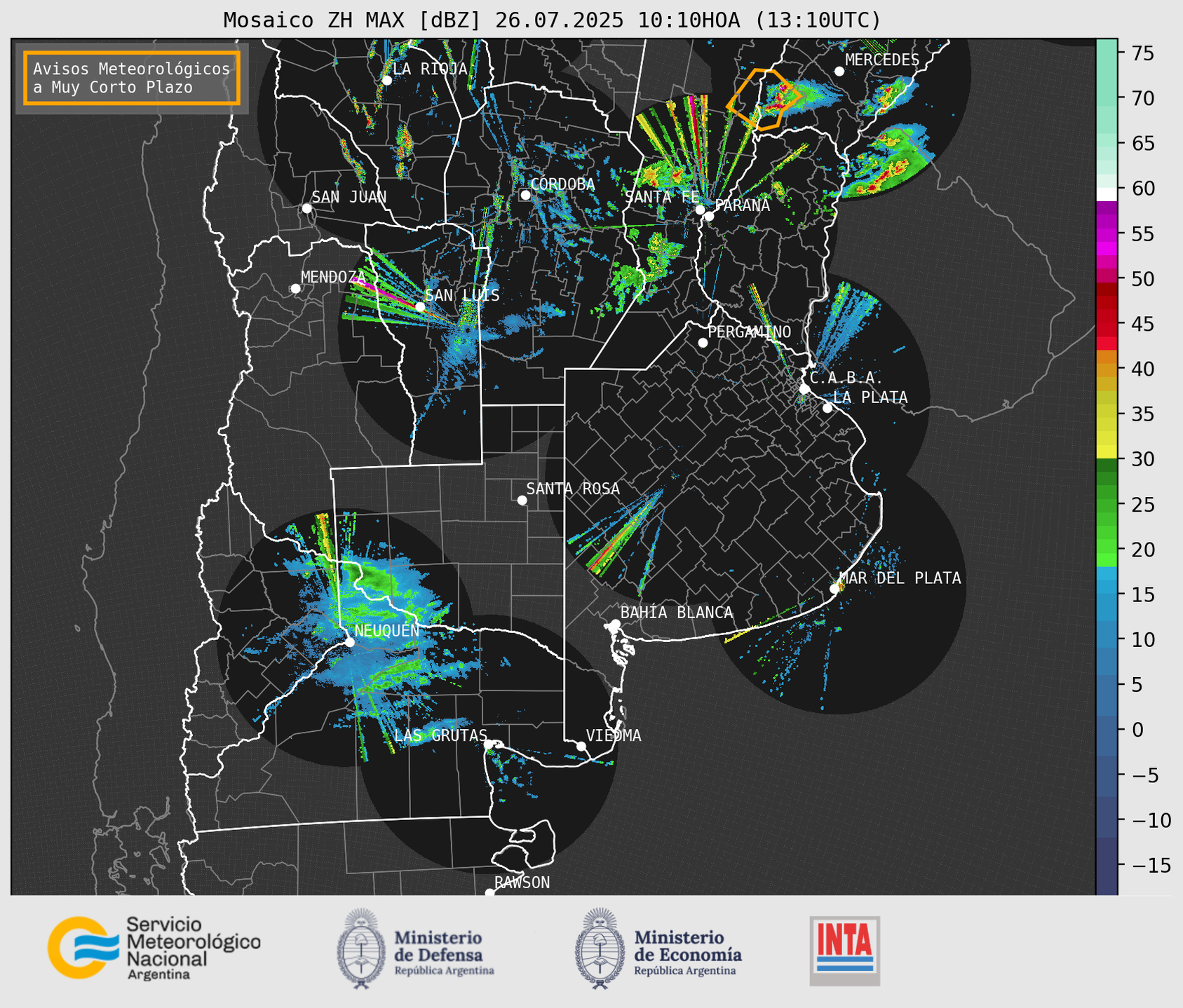Click the Servicio Meteorológico Nacional logo

[154, 948]
